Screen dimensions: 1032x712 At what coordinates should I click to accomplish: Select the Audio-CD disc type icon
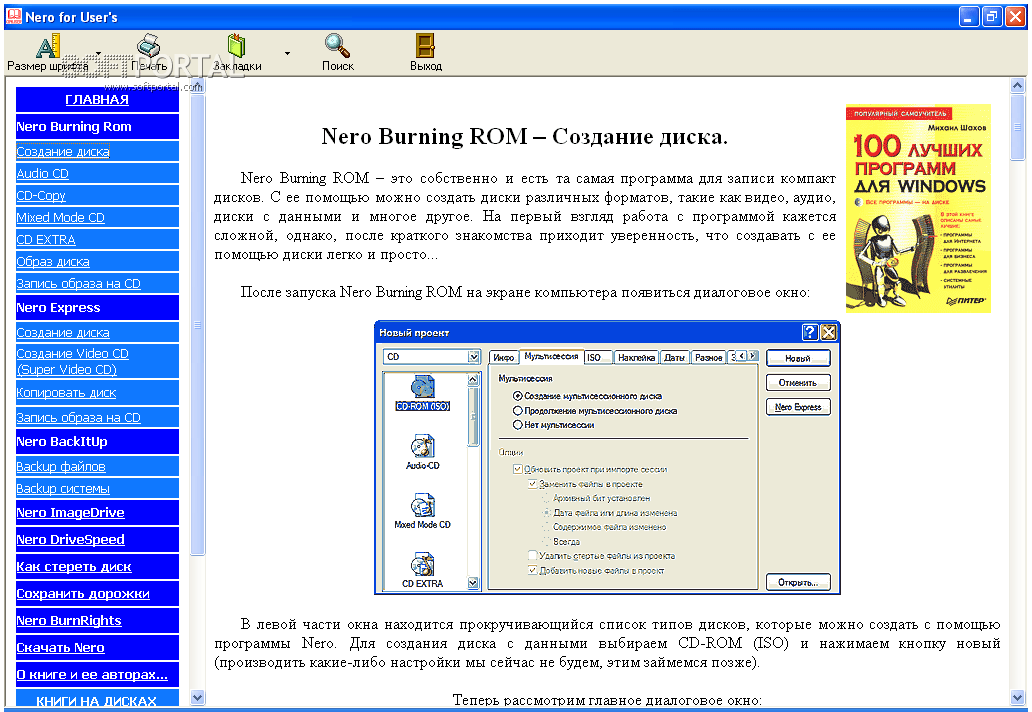click(423, 452)
